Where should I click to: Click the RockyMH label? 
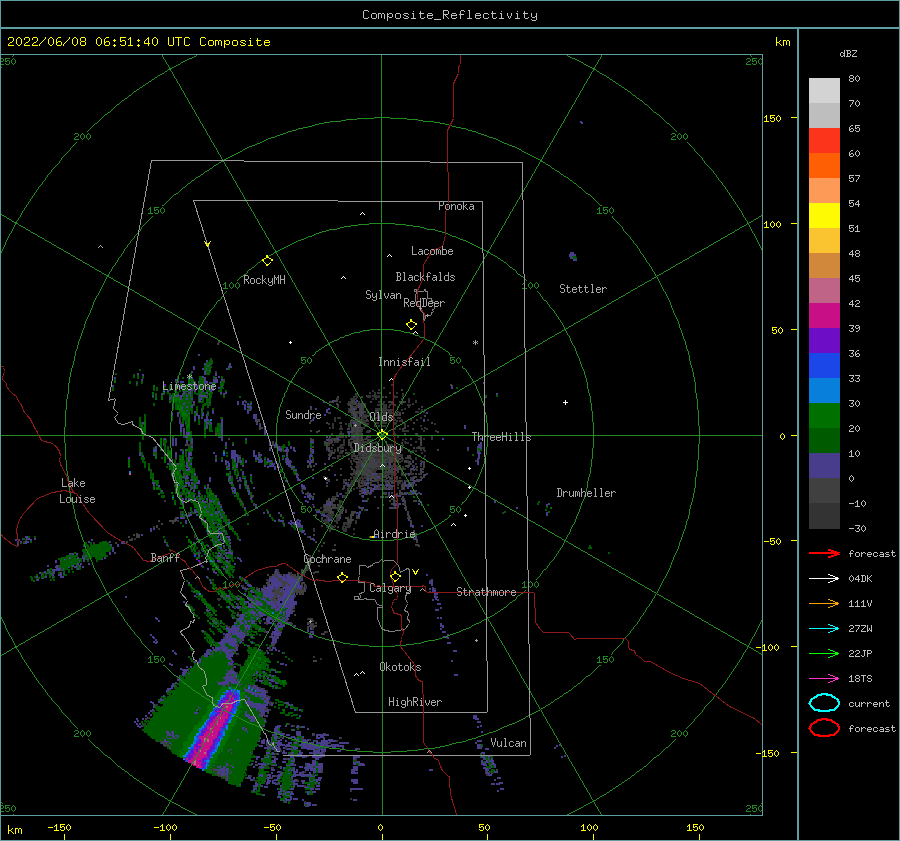(x=264, y=280)
